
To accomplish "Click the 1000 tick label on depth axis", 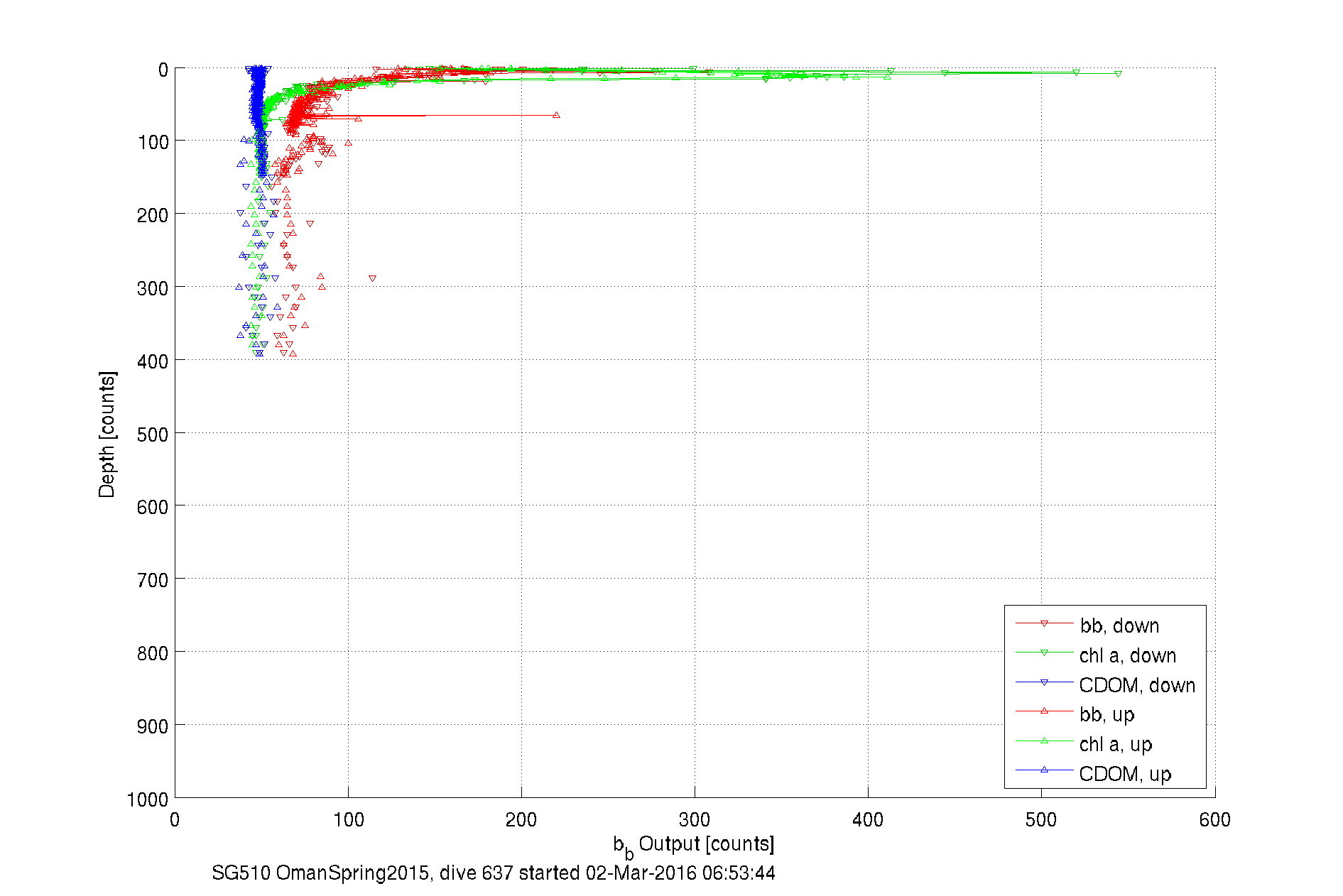I will 147,799.
